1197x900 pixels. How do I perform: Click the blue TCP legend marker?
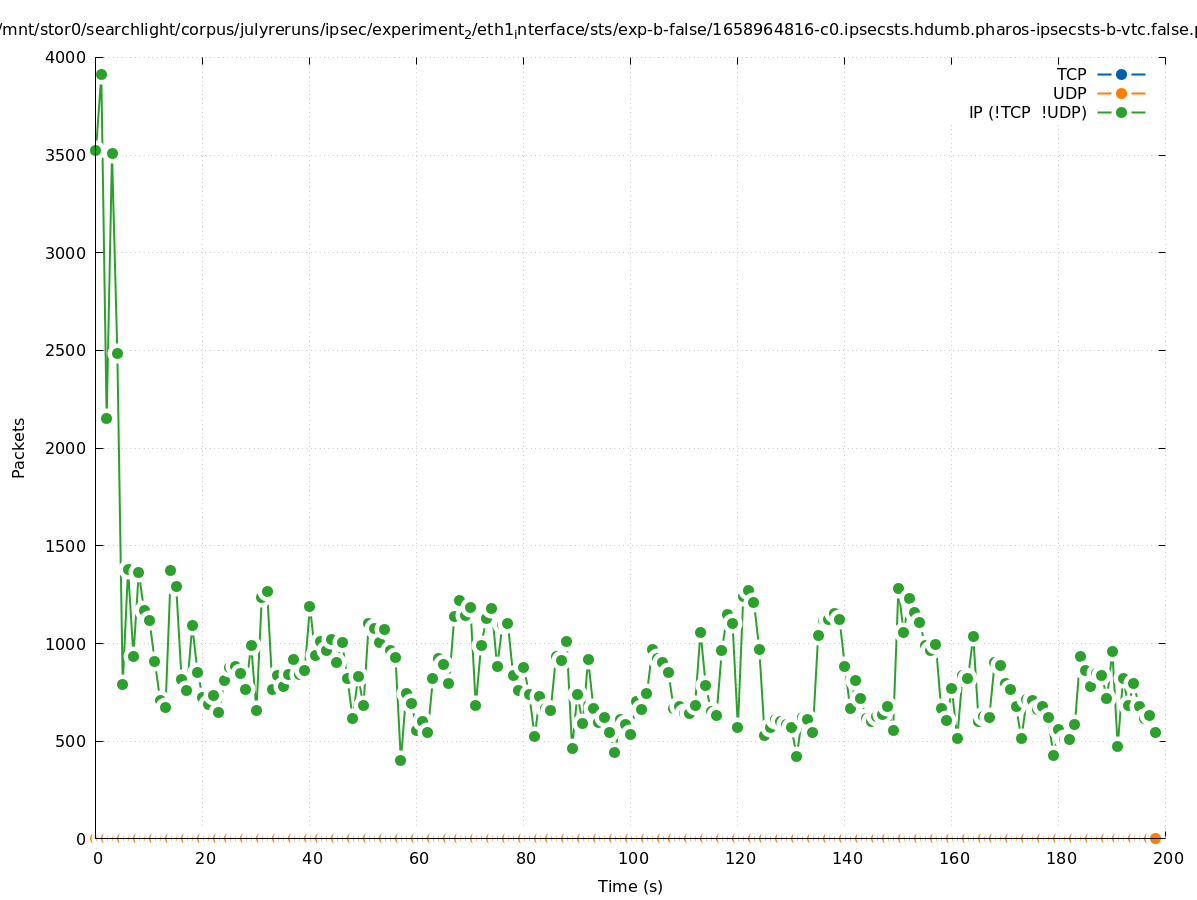pyautogui.click(x=1121, y=74)
